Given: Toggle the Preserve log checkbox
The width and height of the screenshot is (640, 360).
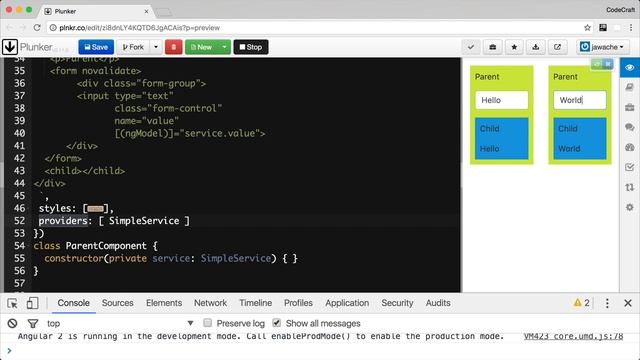Looking at the screenshot, I should pos(208,323).
